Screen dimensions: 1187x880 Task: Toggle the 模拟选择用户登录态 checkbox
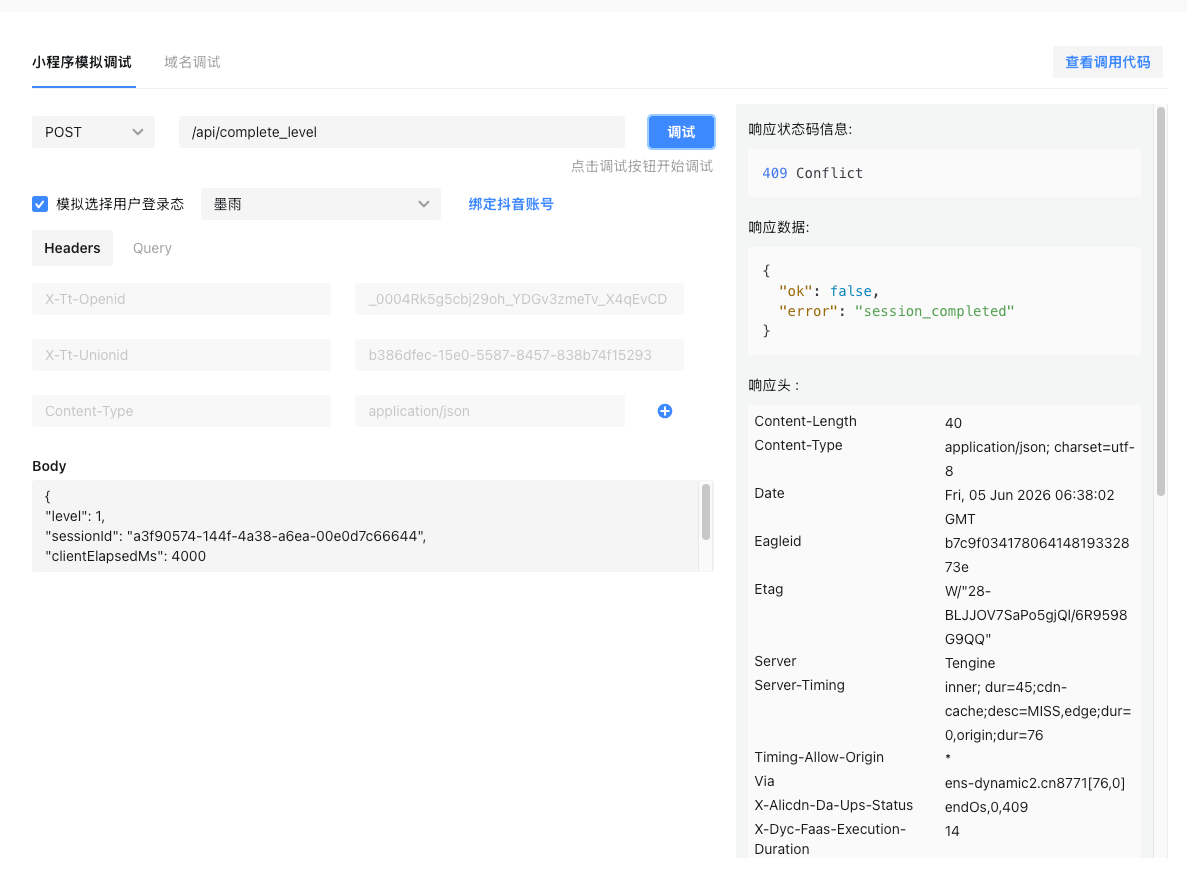40,204
